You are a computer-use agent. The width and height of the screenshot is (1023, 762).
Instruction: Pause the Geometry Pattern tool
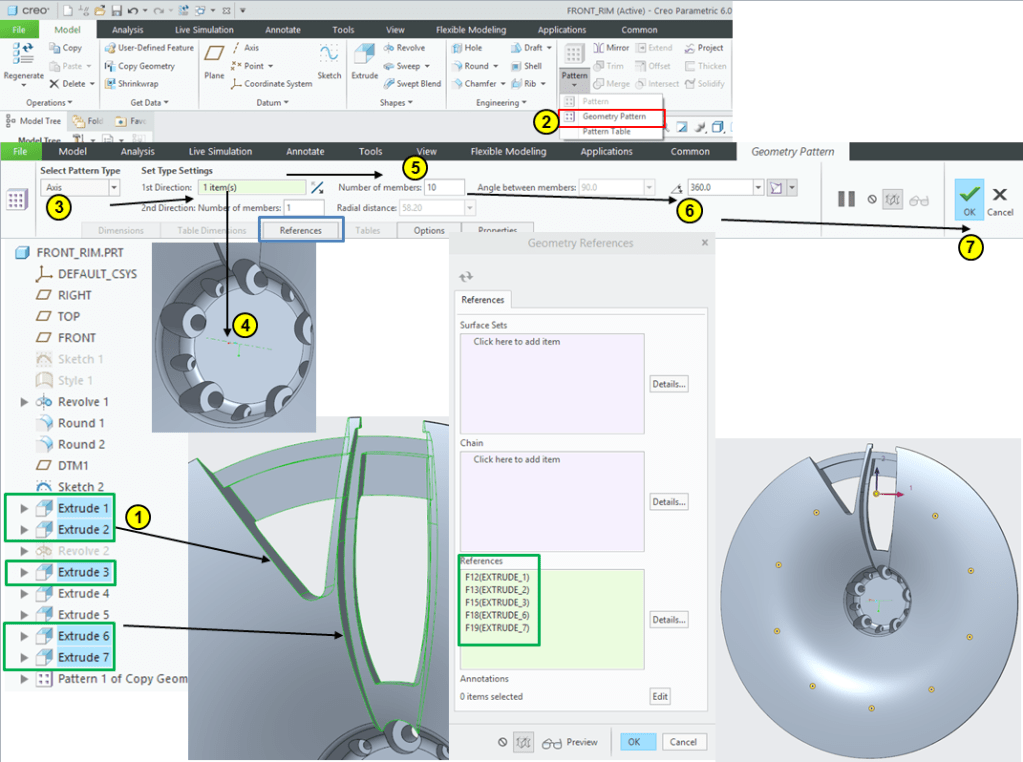pyautogui.click(x=846, y=199)
